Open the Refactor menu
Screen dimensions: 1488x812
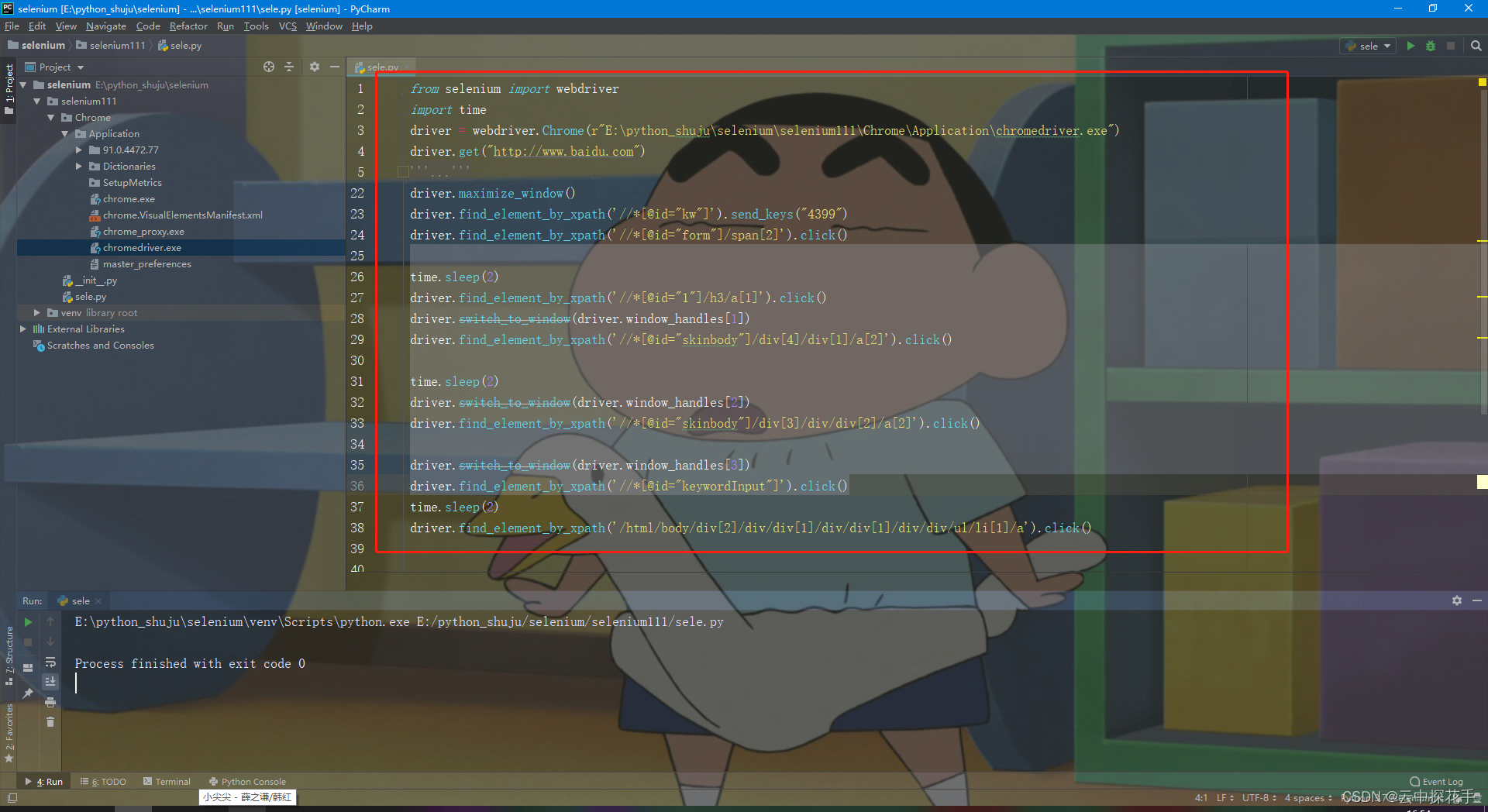tap(188, 26)
